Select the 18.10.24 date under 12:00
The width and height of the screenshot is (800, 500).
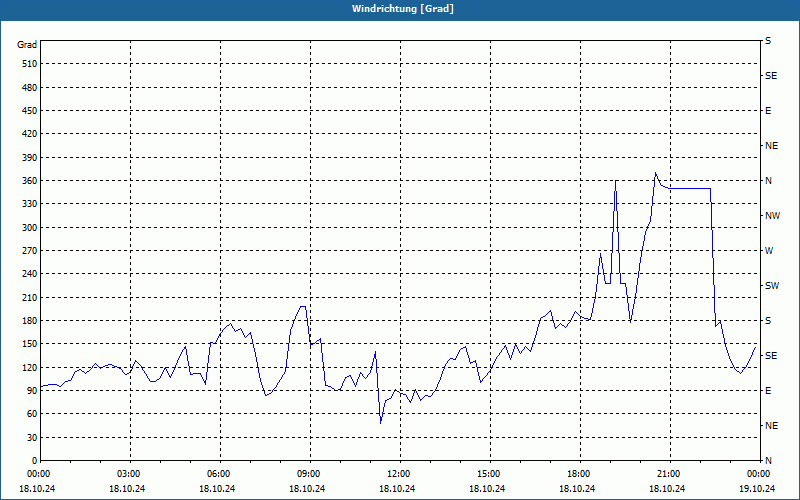click(397, 488)
